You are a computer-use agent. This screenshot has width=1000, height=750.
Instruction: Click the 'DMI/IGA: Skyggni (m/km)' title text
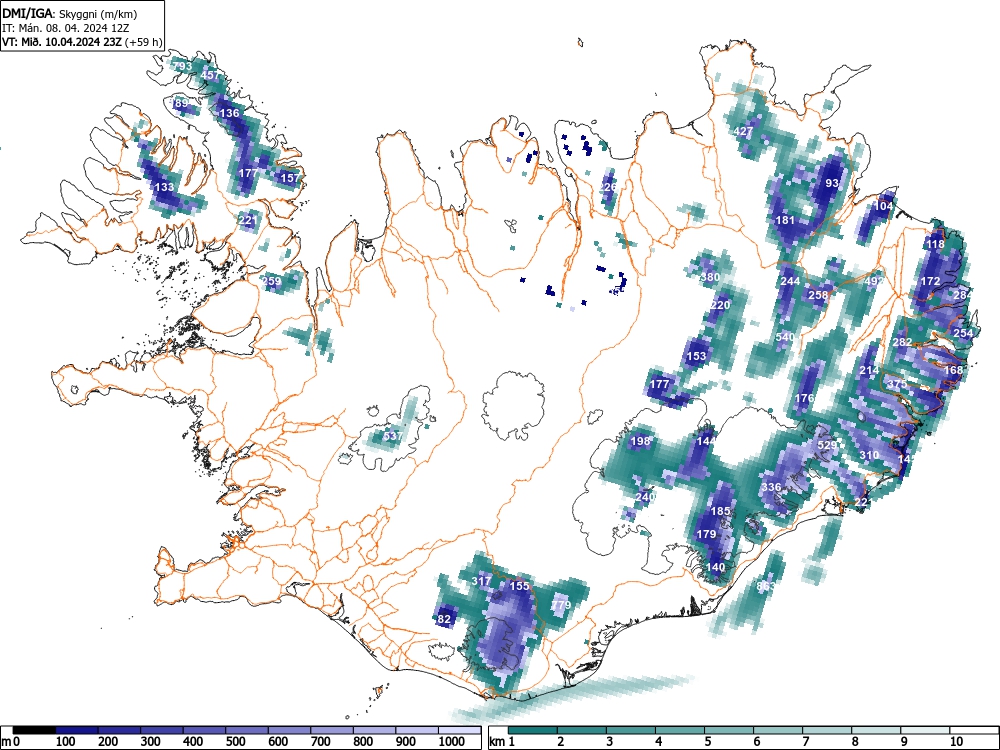tap(70, 13)
